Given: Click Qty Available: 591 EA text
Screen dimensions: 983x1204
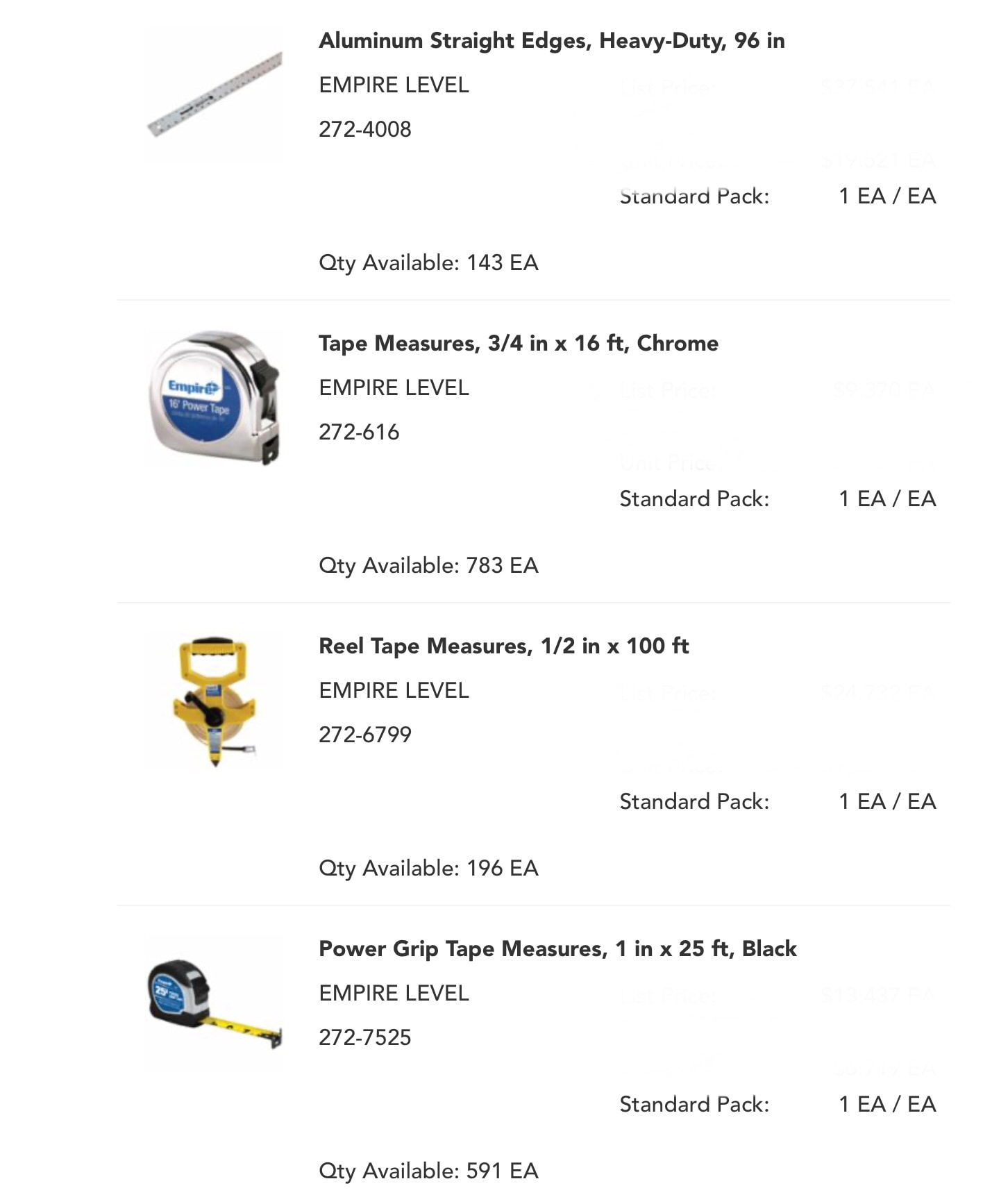Looking at the screenshot, I should pyautogui.click(x=428, y=1171).
